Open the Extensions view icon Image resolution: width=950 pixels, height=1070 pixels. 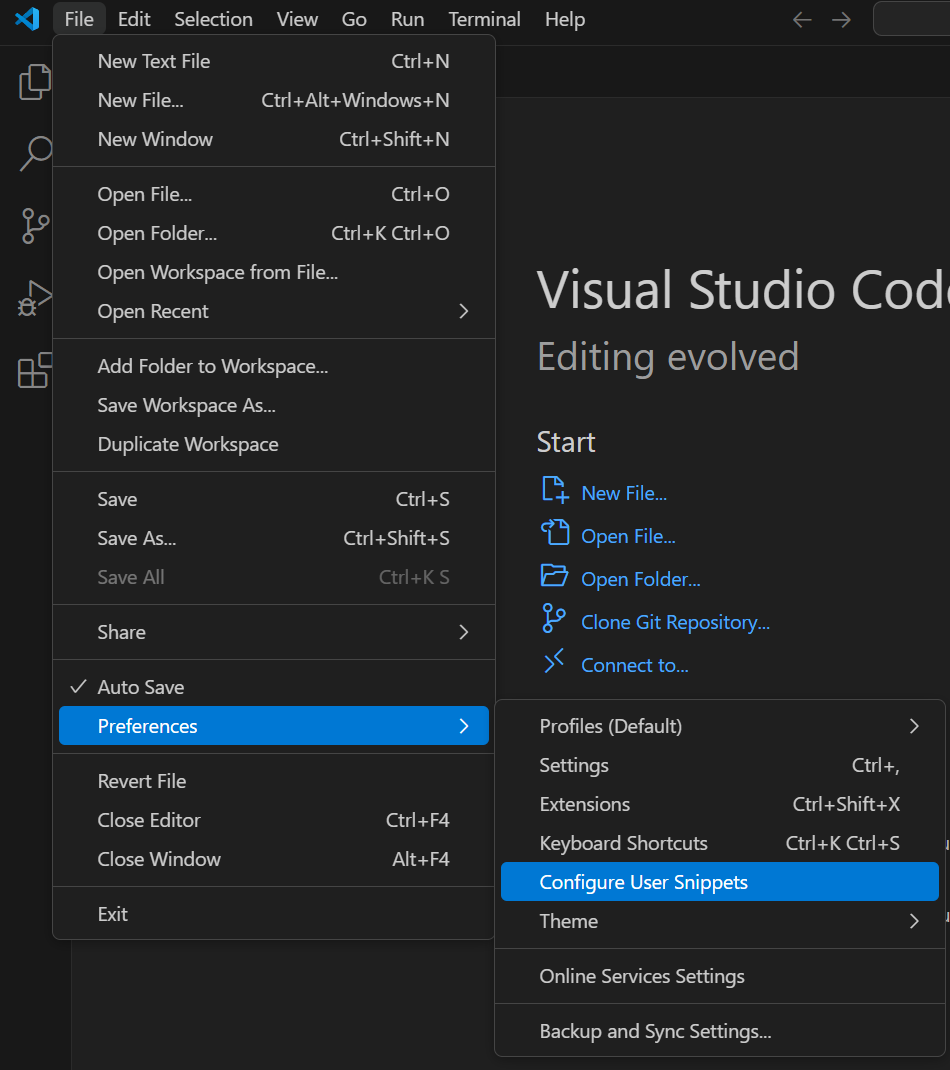tap(35, 370)
